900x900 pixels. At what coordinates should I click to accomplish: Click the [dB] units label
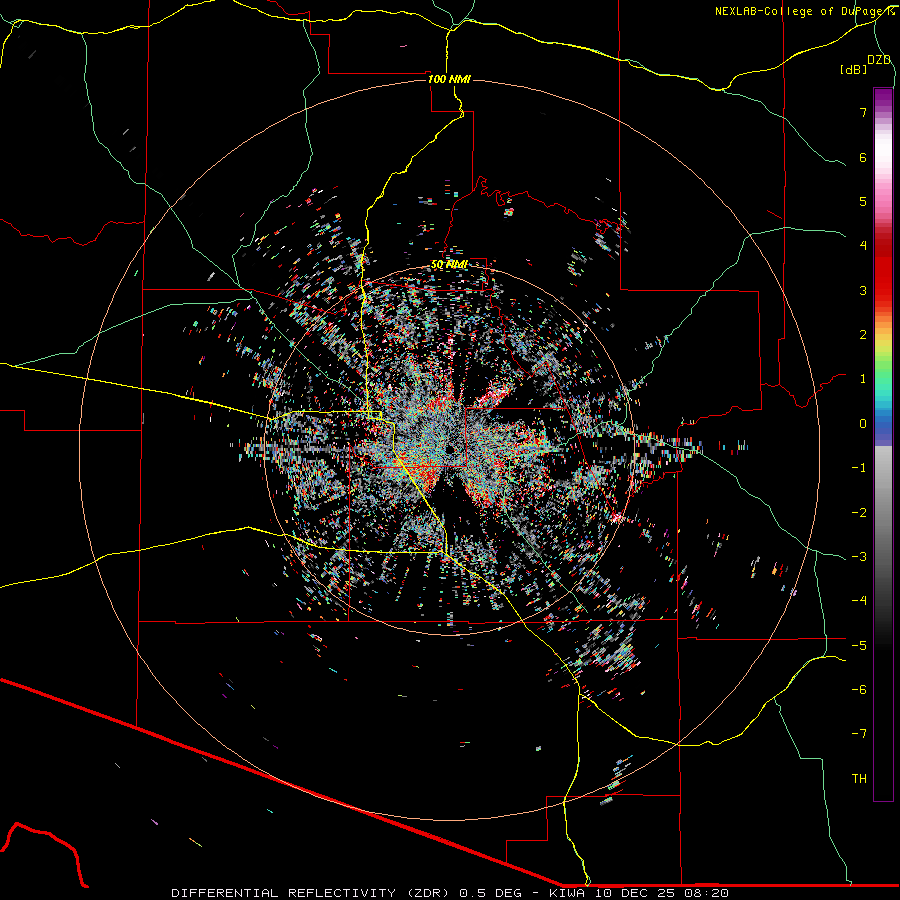[x=854, y=69]
